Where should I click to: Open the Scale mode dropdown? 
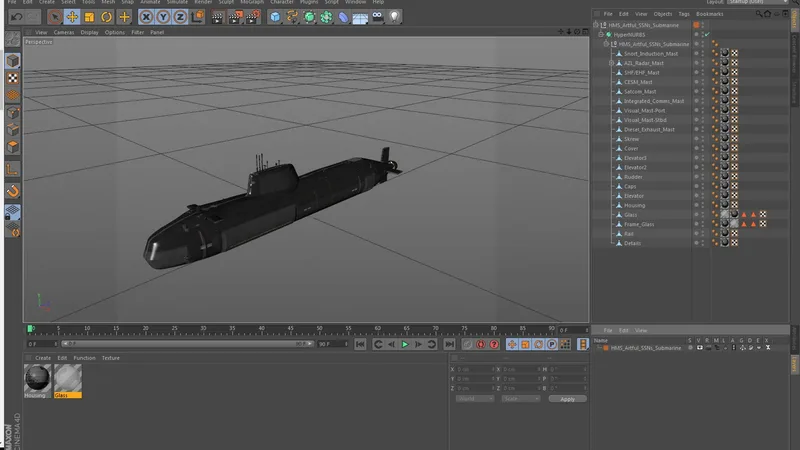(520, 398)
